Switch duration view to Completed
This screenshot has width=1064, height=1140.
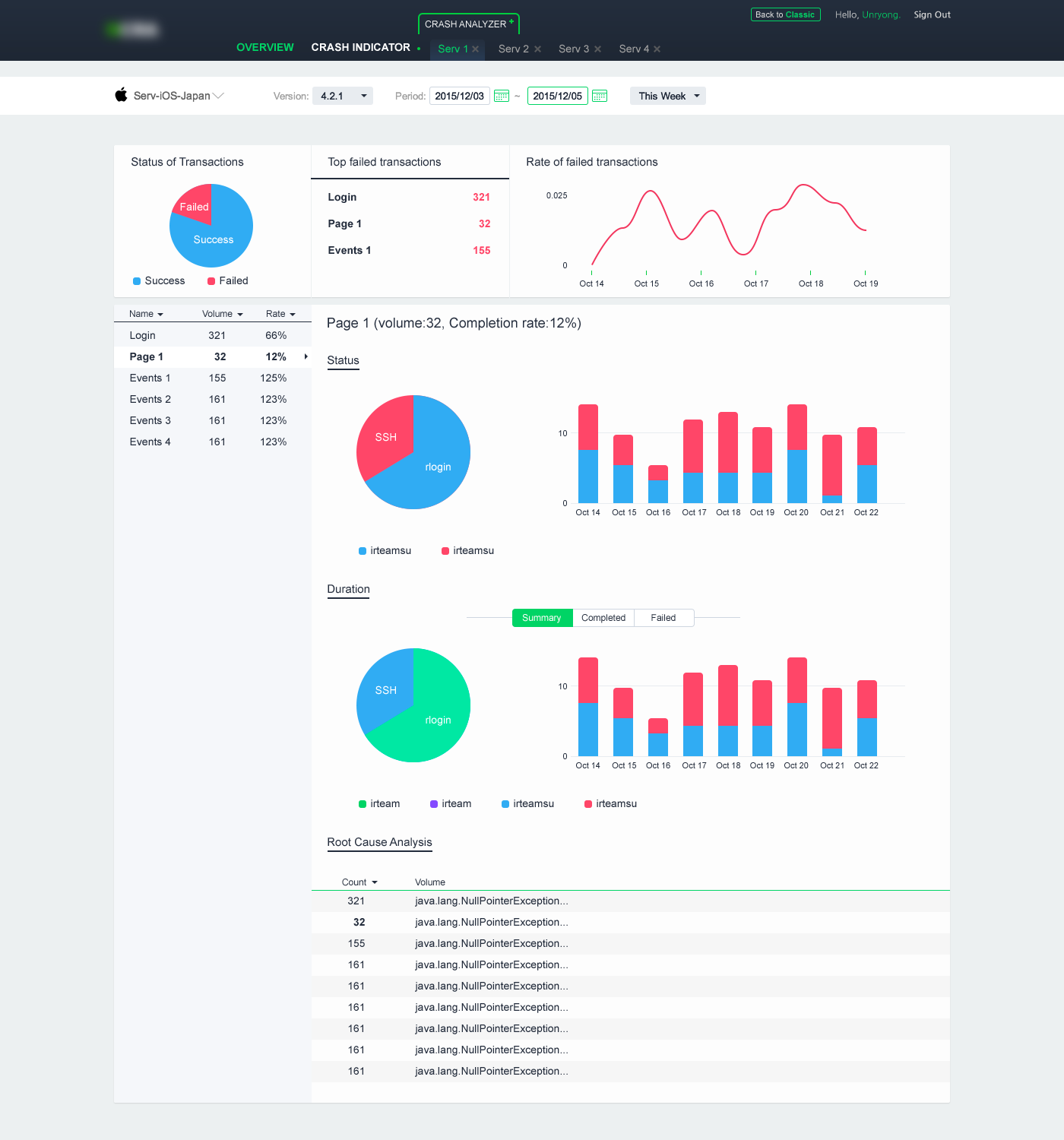(x=603, y=618)
